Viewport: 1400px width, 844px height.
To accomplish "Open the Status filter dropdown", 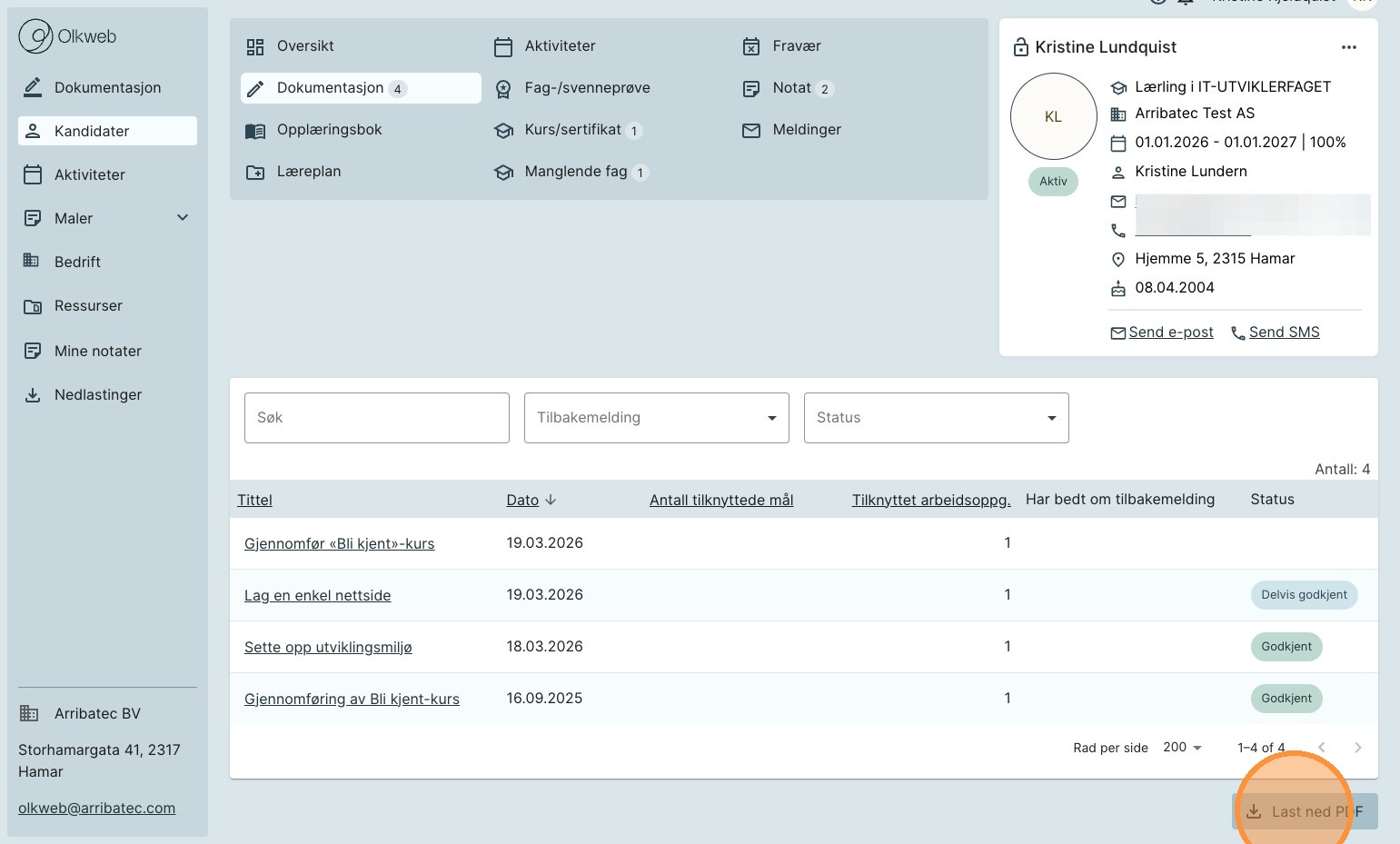I will point(936,418).
